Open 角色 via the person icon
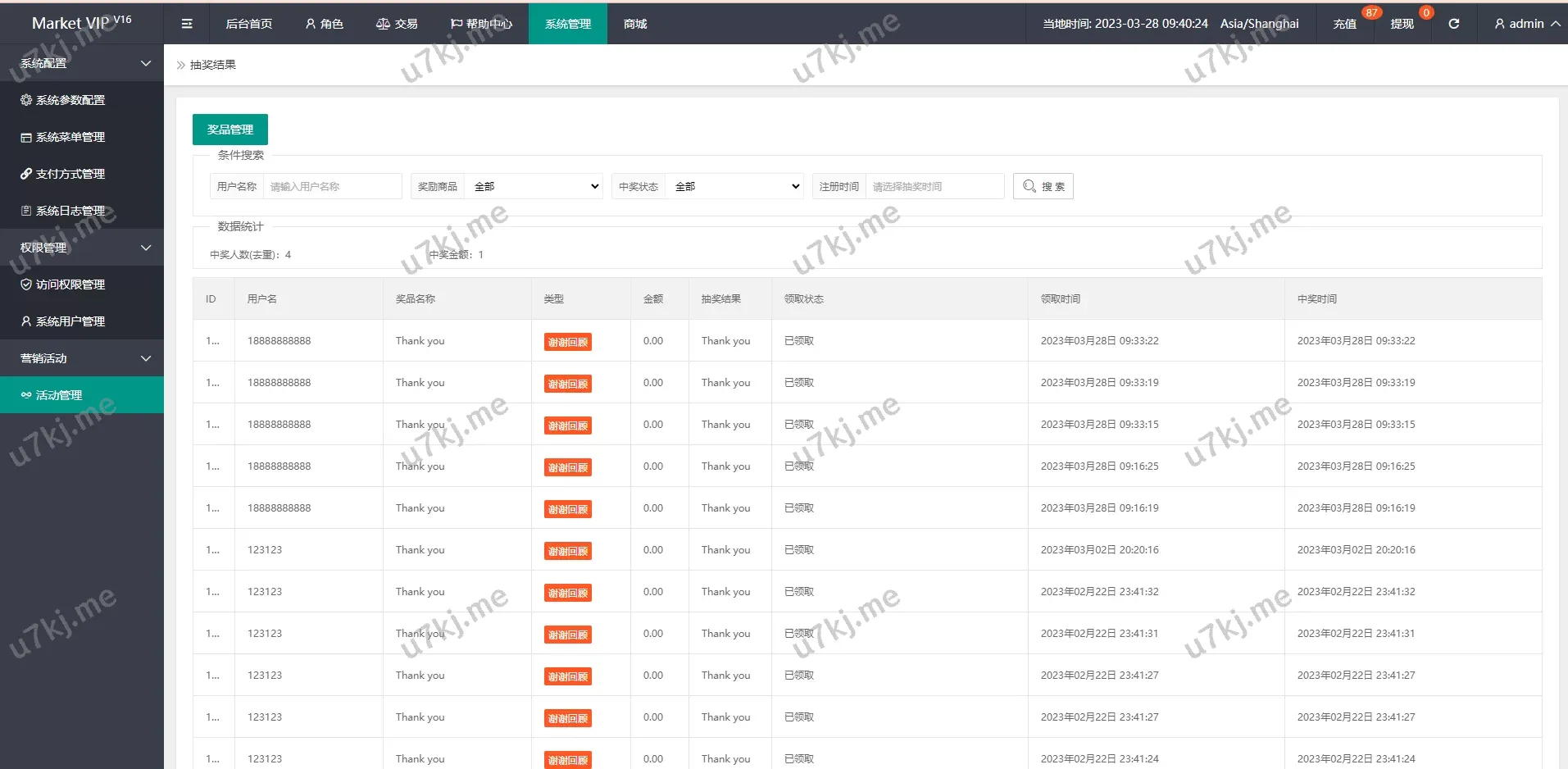Image resolution: width=1568 pixels, height=769 pixels. (324, 24)
